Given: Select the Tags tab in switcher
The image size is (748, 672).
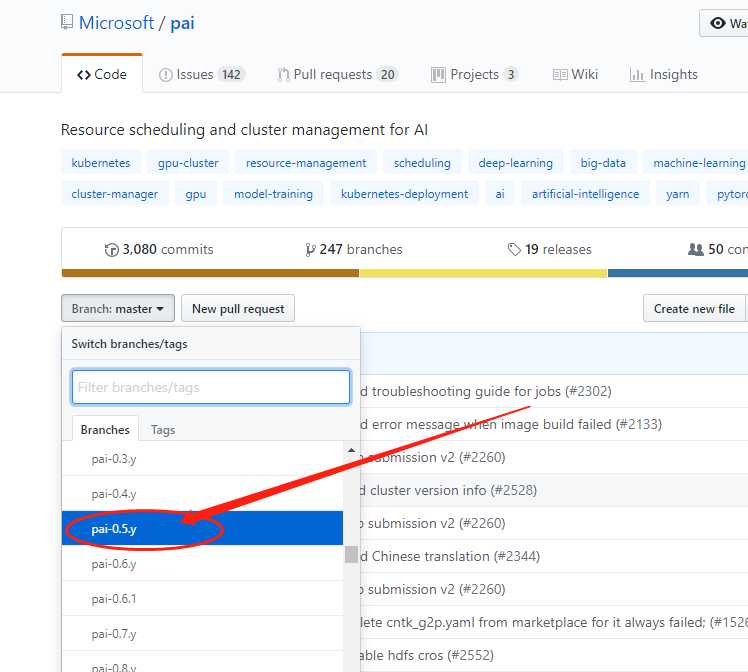Looking at the screenshot, I should tap(163, 430).
